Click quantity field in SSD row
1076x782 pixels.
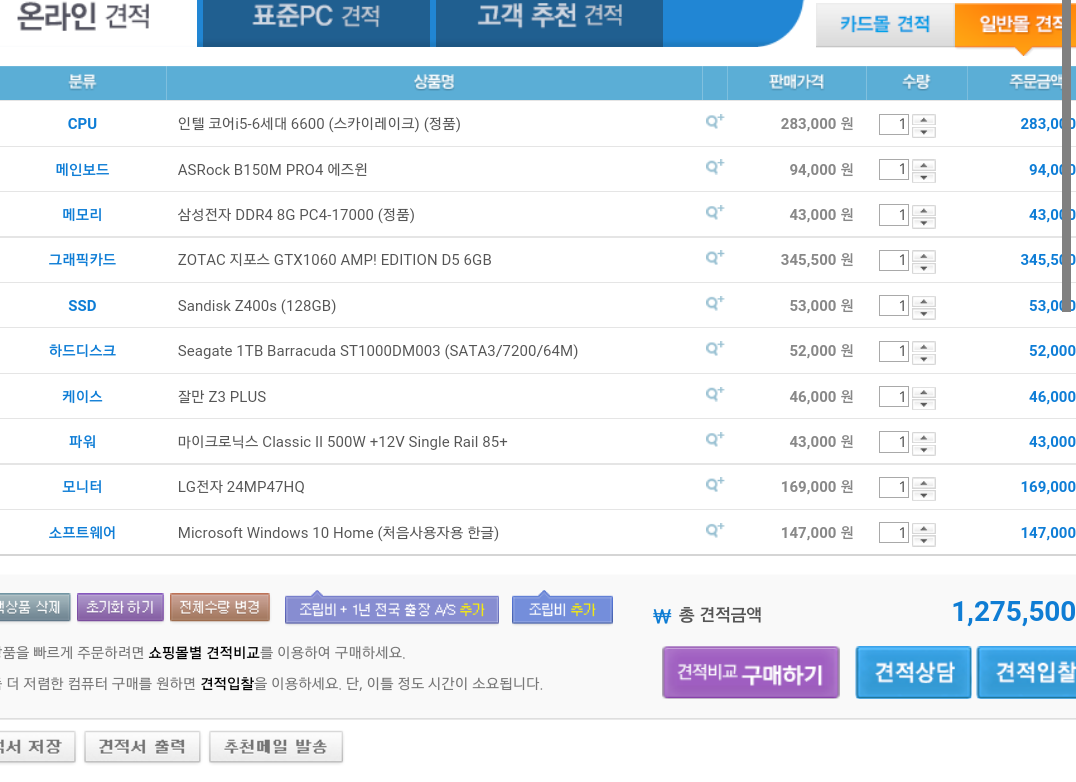(894, 306)
